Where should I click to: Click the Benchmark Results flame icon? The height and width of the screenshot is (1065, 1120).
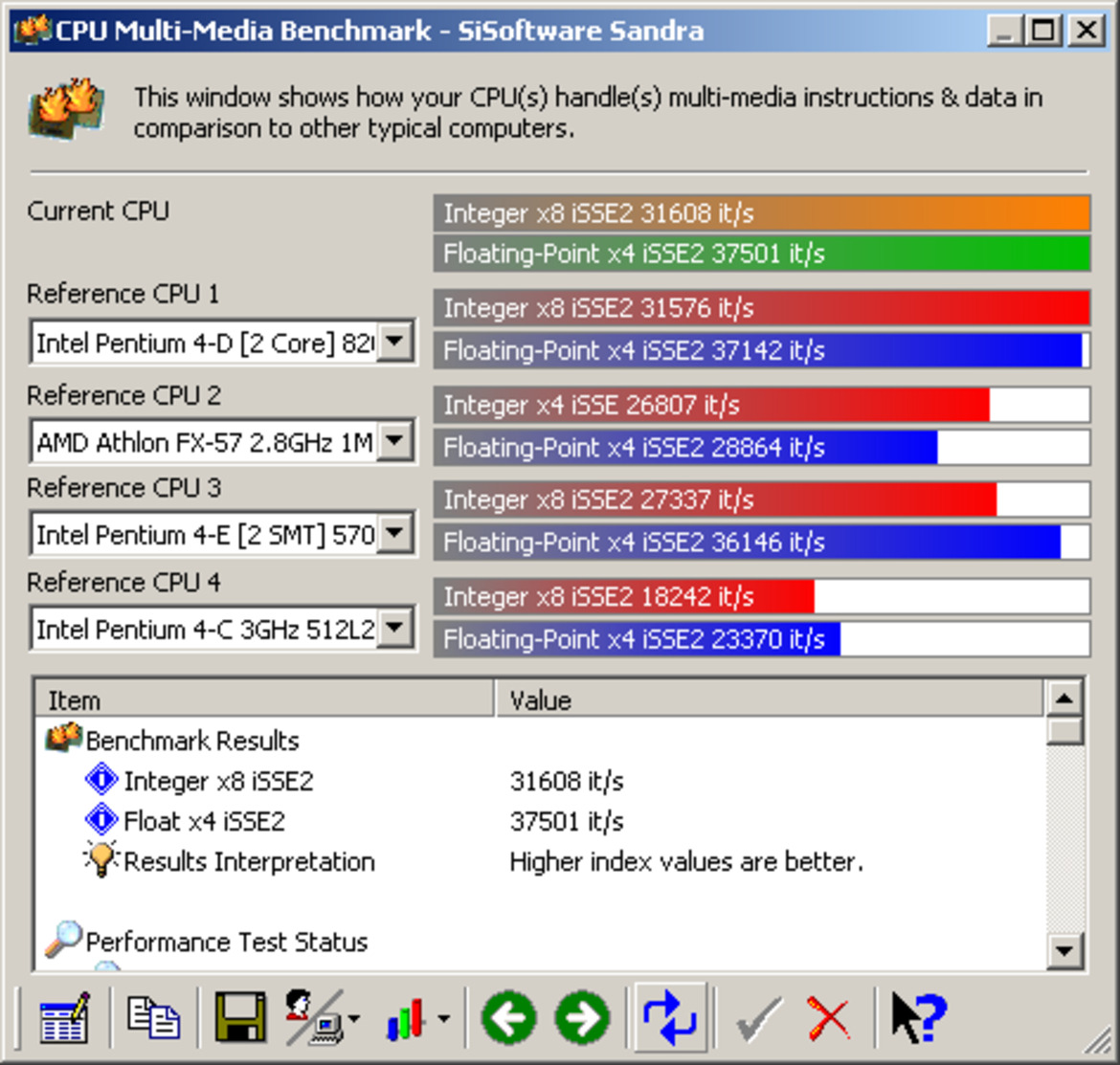pyautogui.click(x=63, y=738)
